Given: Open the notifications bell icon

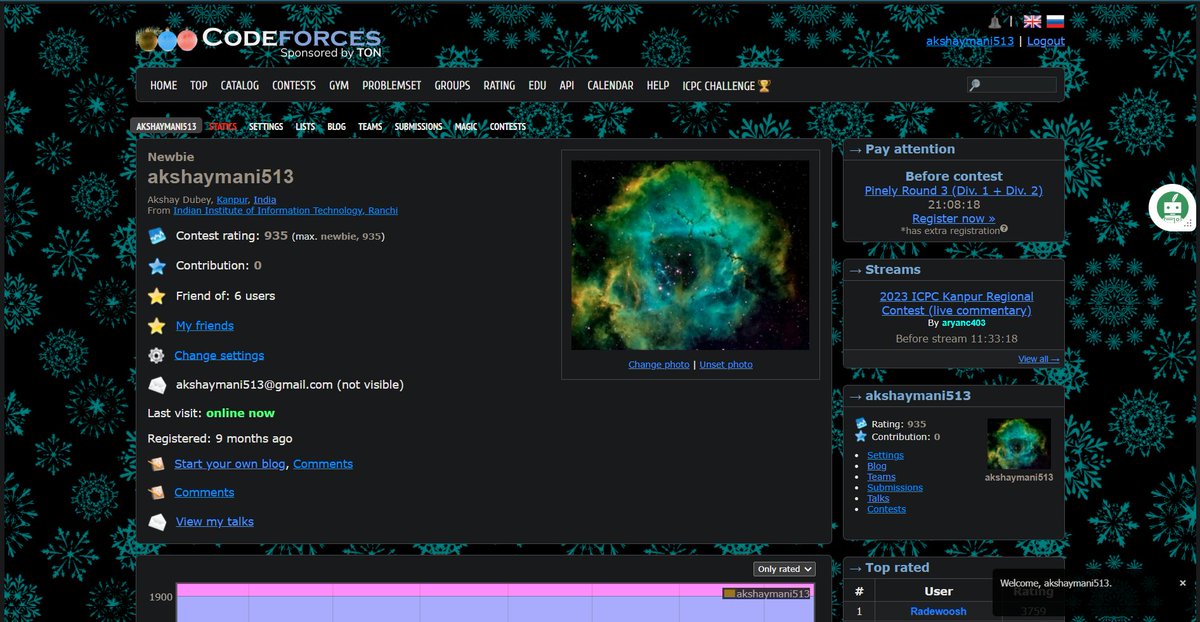Looking at the screenshot, I should [995, 21].
